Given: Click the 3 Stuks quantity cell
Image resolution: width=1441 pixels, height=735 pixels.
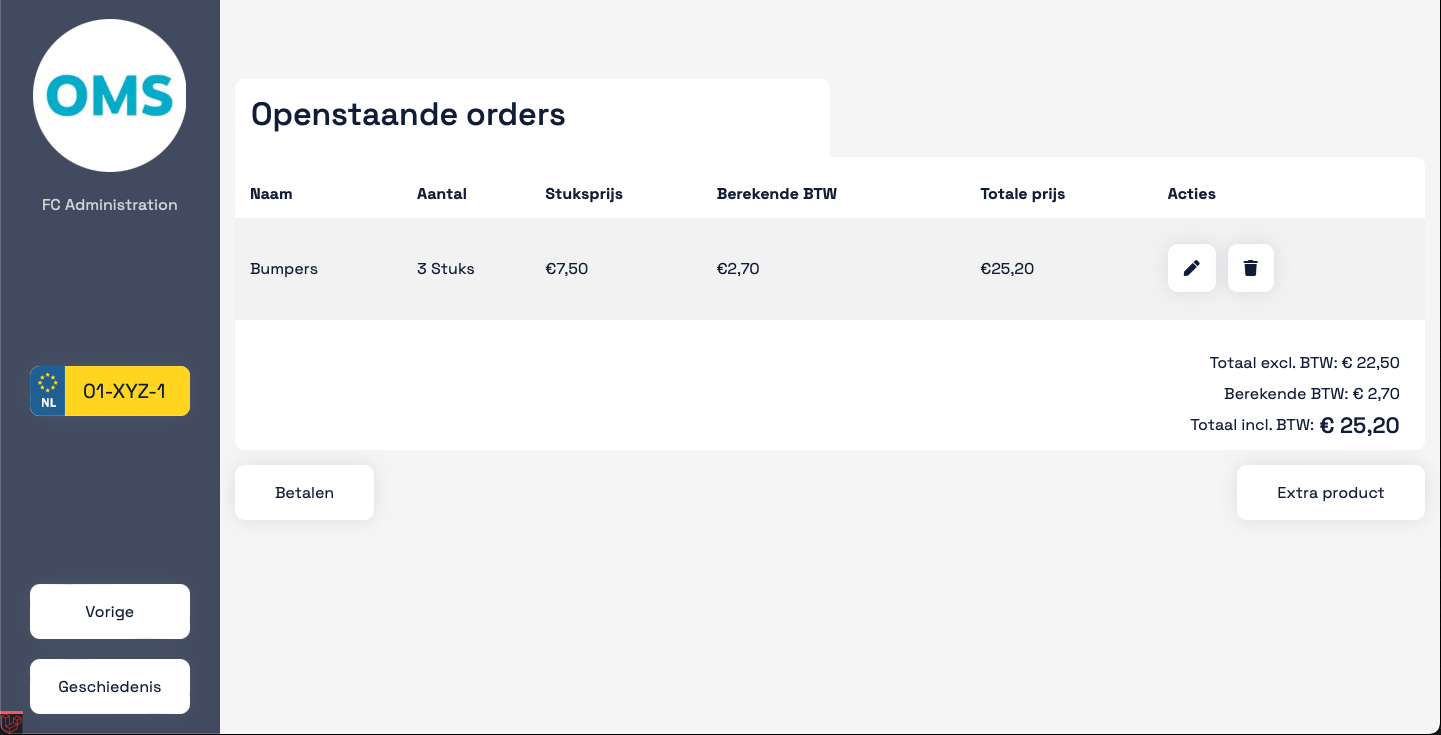Looking at the screenshot, I should click(446, 269).
